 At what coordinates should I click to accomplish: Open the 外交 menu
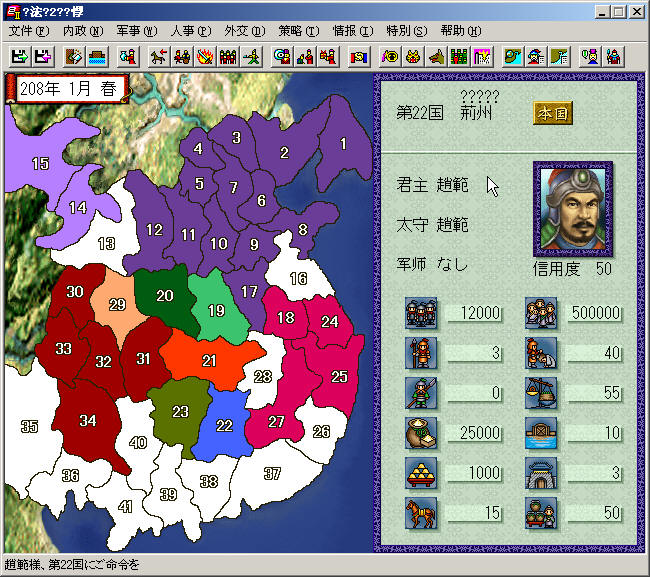(x=242, y=31)
